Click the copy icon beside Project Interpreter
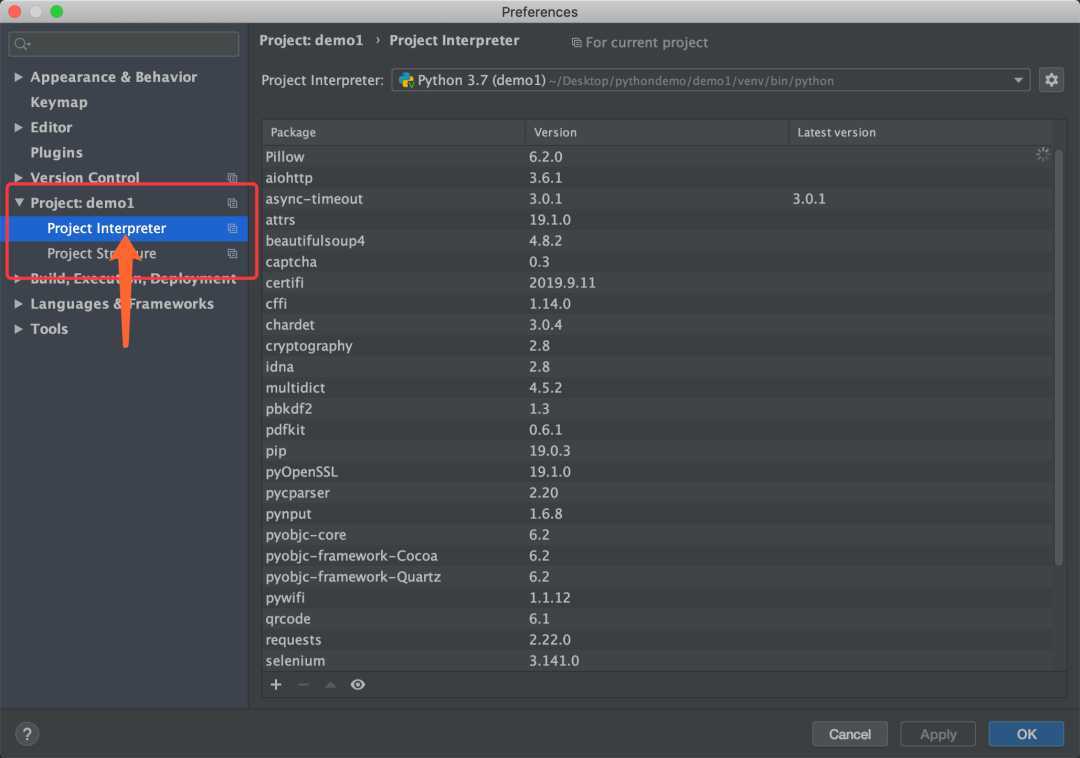 tap(233, 228)
